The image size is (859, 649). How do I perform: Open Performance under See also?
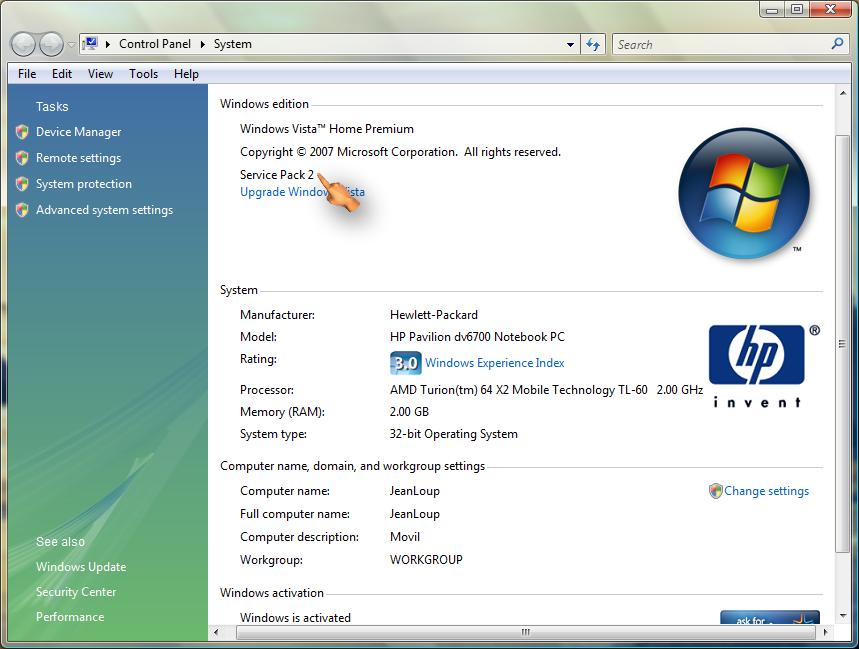70,617
